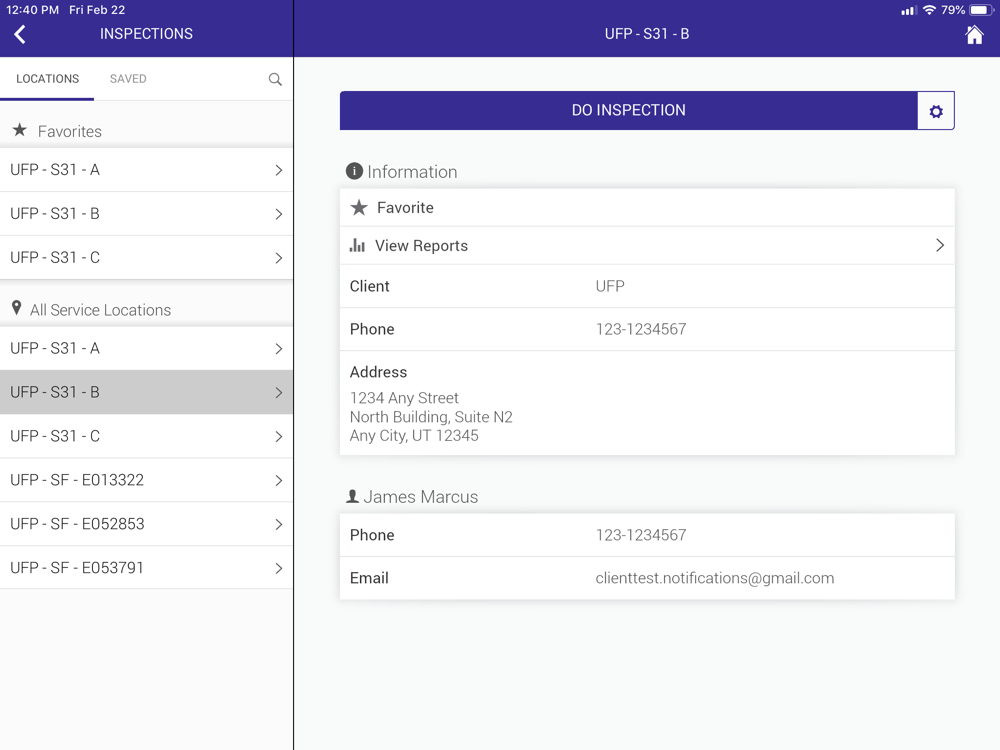The image size is (1000, 750).
Task: Click the View Reports bar chart icon
Action: pos(357,245)
